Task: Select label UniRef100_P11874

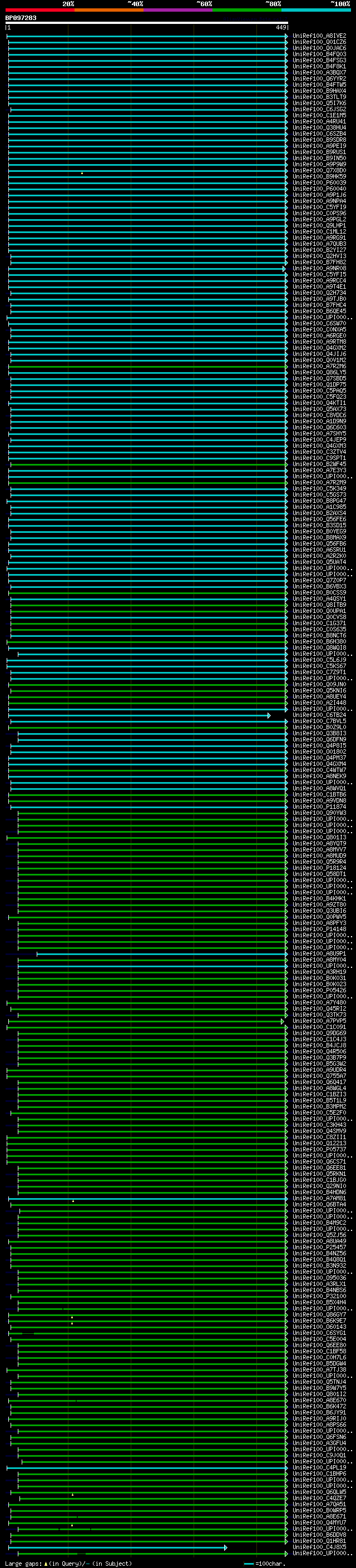Action: (x=319, y=807)
